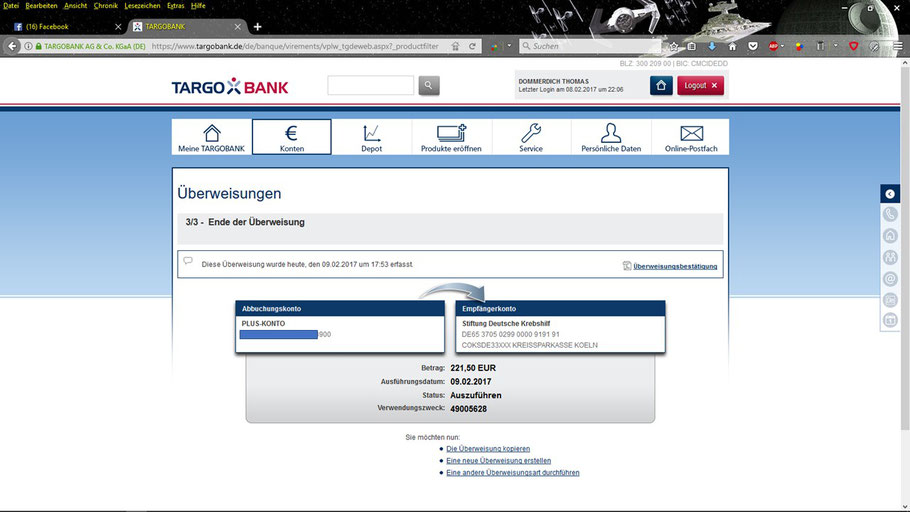Click the house icon in the right sidebar
910x512 pixels.
(x=890, y=236)
